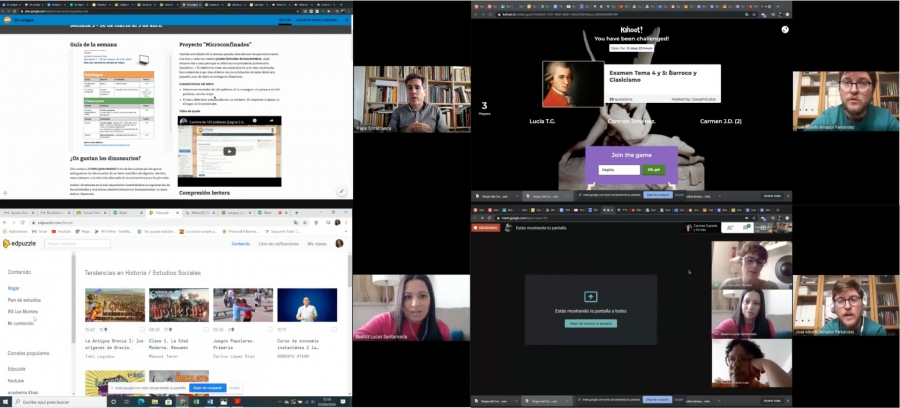Open the Maps bookmark in edpuzzle browser
Image resolution: width=900 pixels, height=408 pixels.
click(x=83, y=231)
